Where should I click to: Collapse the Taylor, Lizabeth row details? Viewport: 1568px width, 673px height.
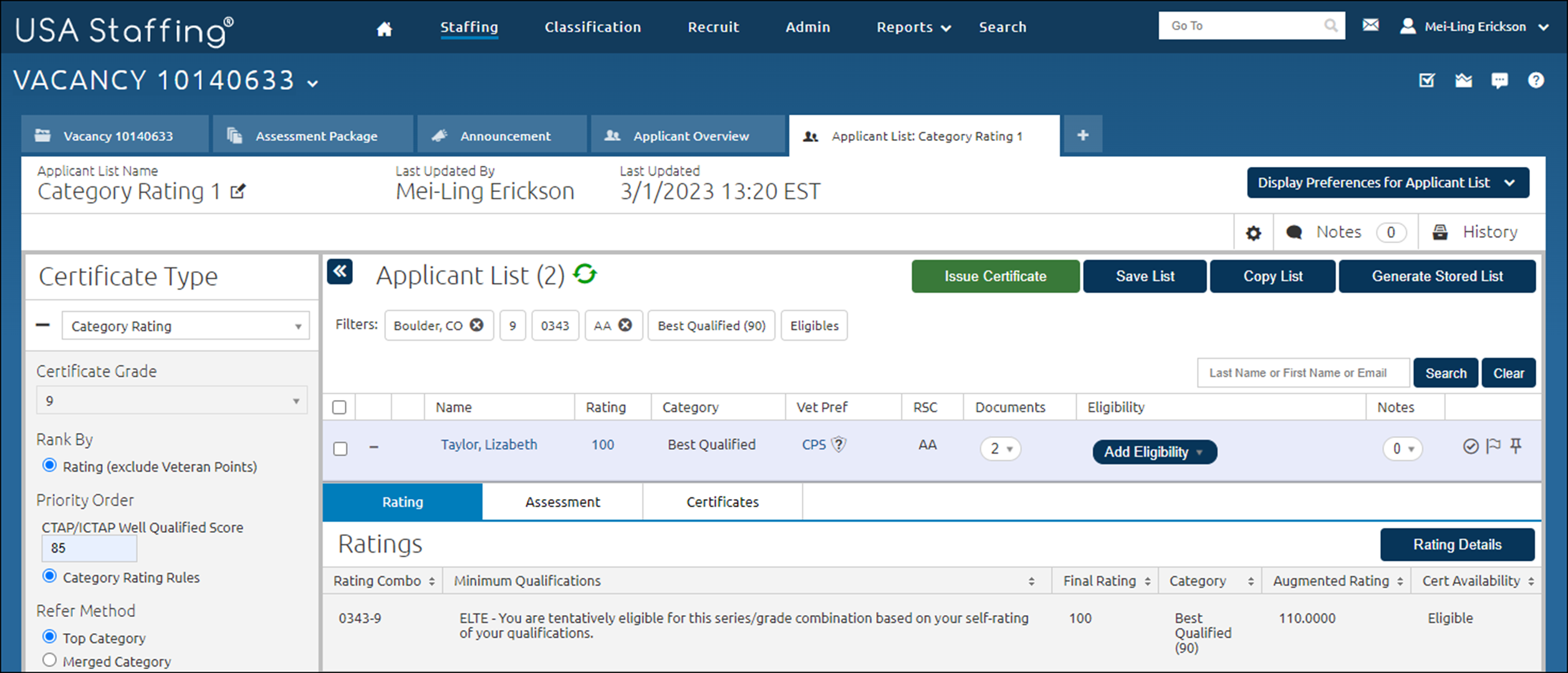tap(373, 447)
